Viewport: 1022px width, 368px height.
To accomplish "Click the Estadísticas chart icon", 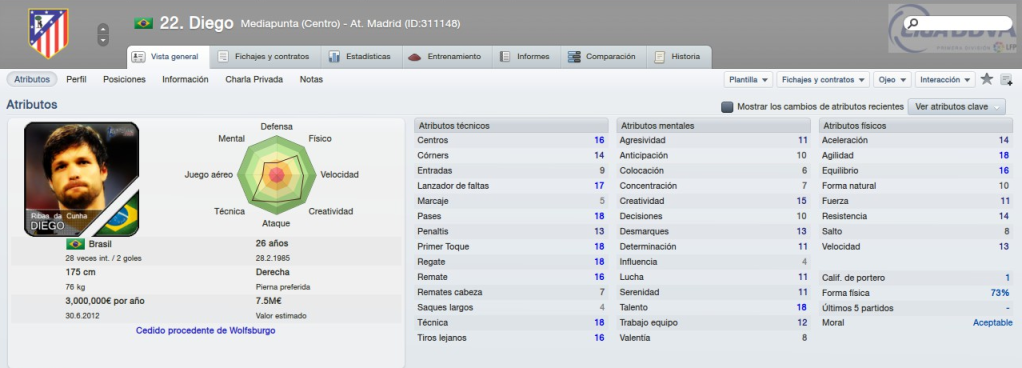I will coord(334,57).
